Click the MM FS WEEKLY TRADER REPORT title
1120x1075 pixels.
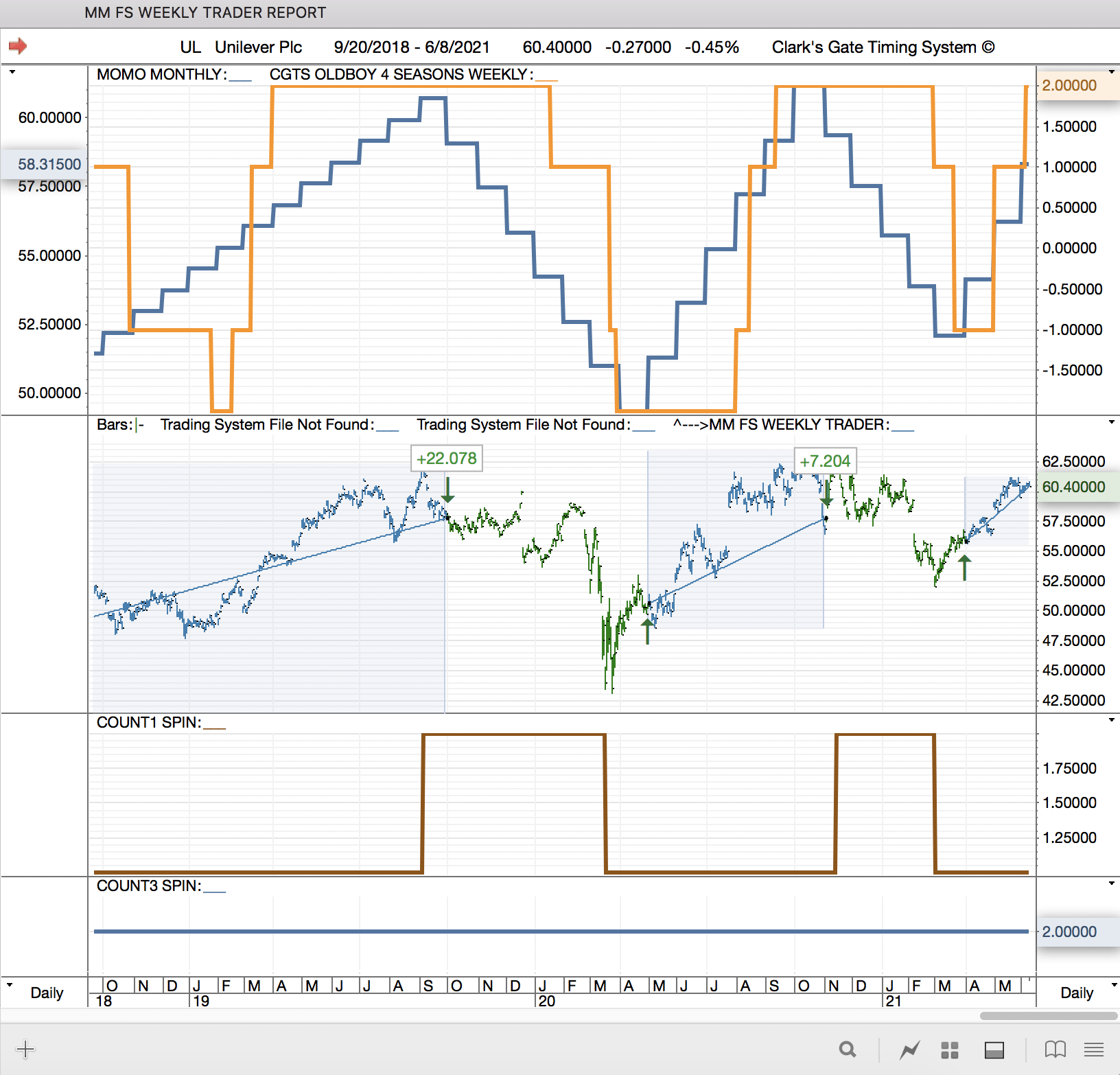(205, 12)
